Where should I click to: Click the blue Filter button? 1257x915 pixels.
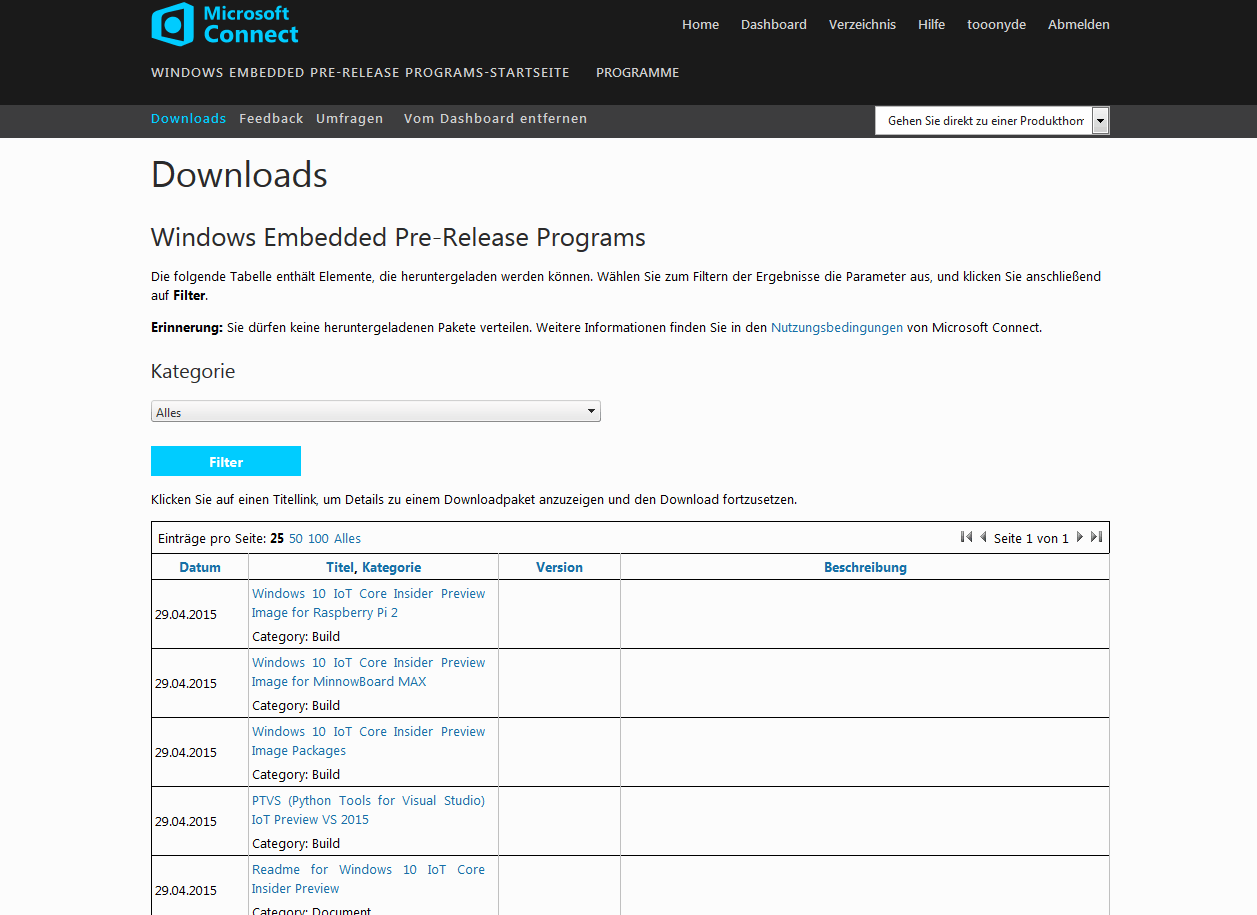click(x=226, y=461)
